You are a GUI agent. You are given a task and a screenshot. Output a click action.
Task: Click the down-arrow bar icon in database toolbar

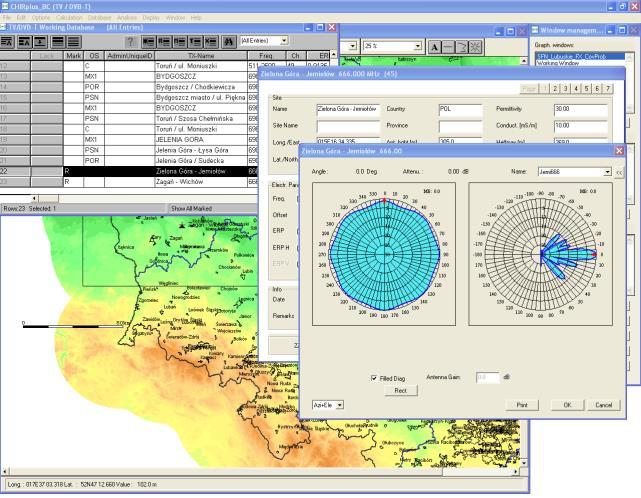tap(40, 42)
